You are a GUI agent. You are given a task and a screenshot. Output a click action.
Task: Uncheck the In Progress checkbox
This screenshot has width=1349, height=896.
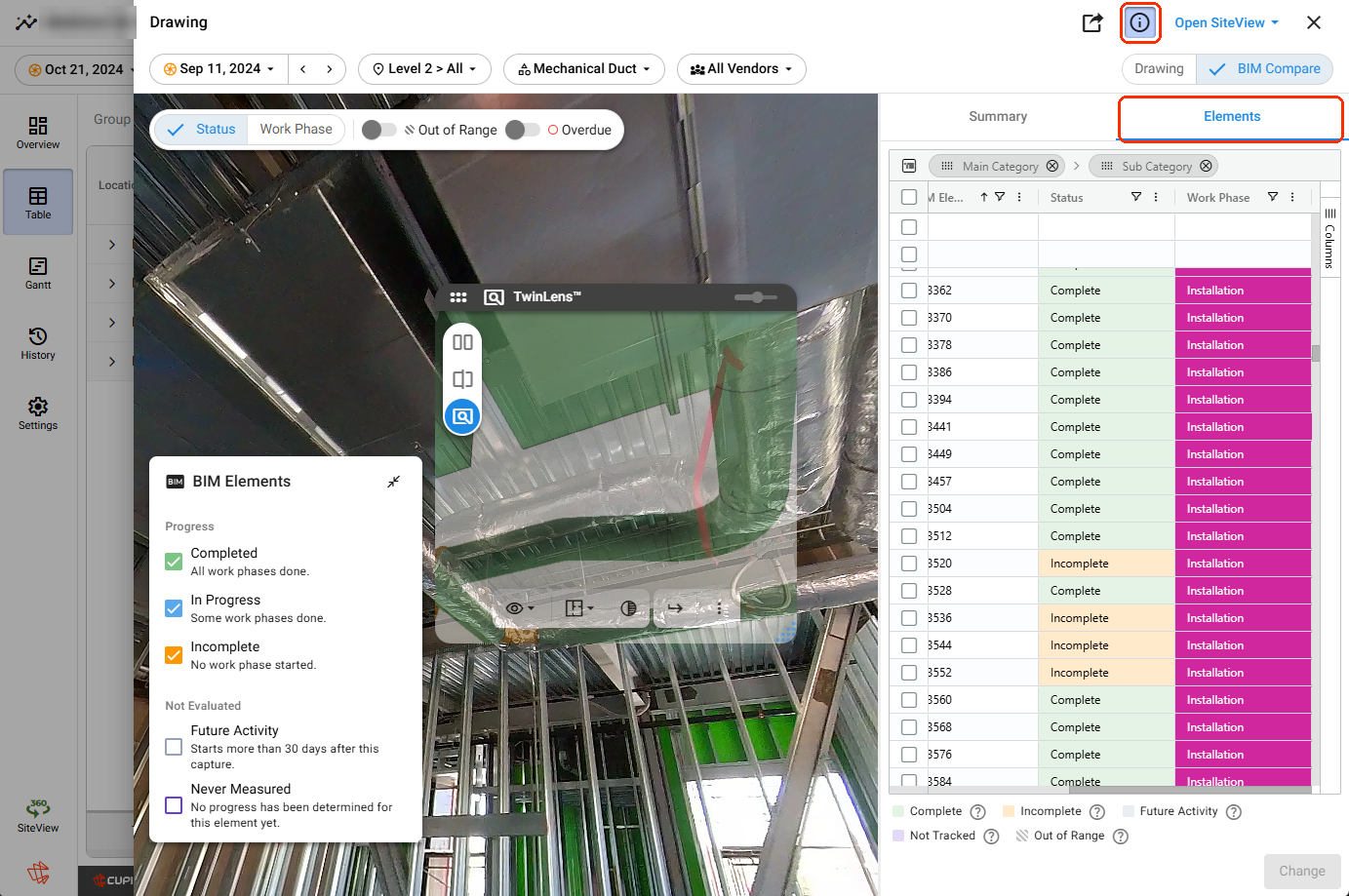[174, 608]
